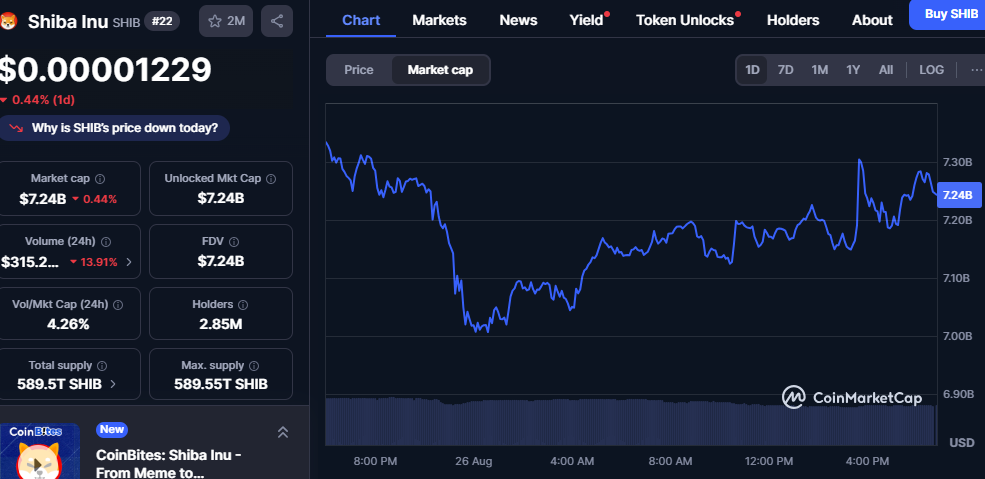Click the Holders value 2.85M
Viewport: 985px width, 479px height.
click(x=220, y=324)
